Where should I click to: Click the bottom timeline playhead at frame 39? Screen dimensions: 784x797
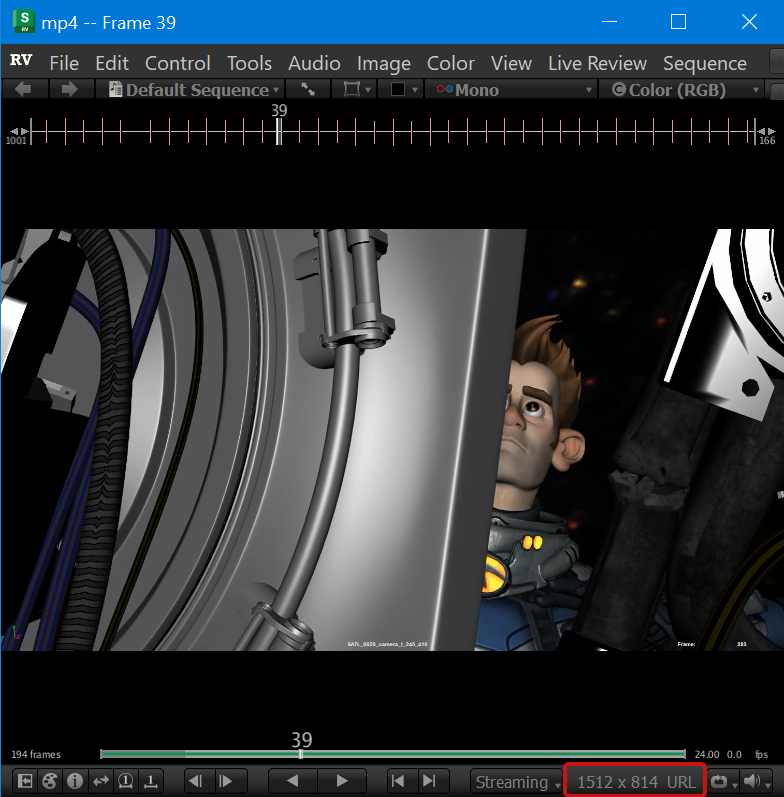pyautogui.click(x=301, y=754)
